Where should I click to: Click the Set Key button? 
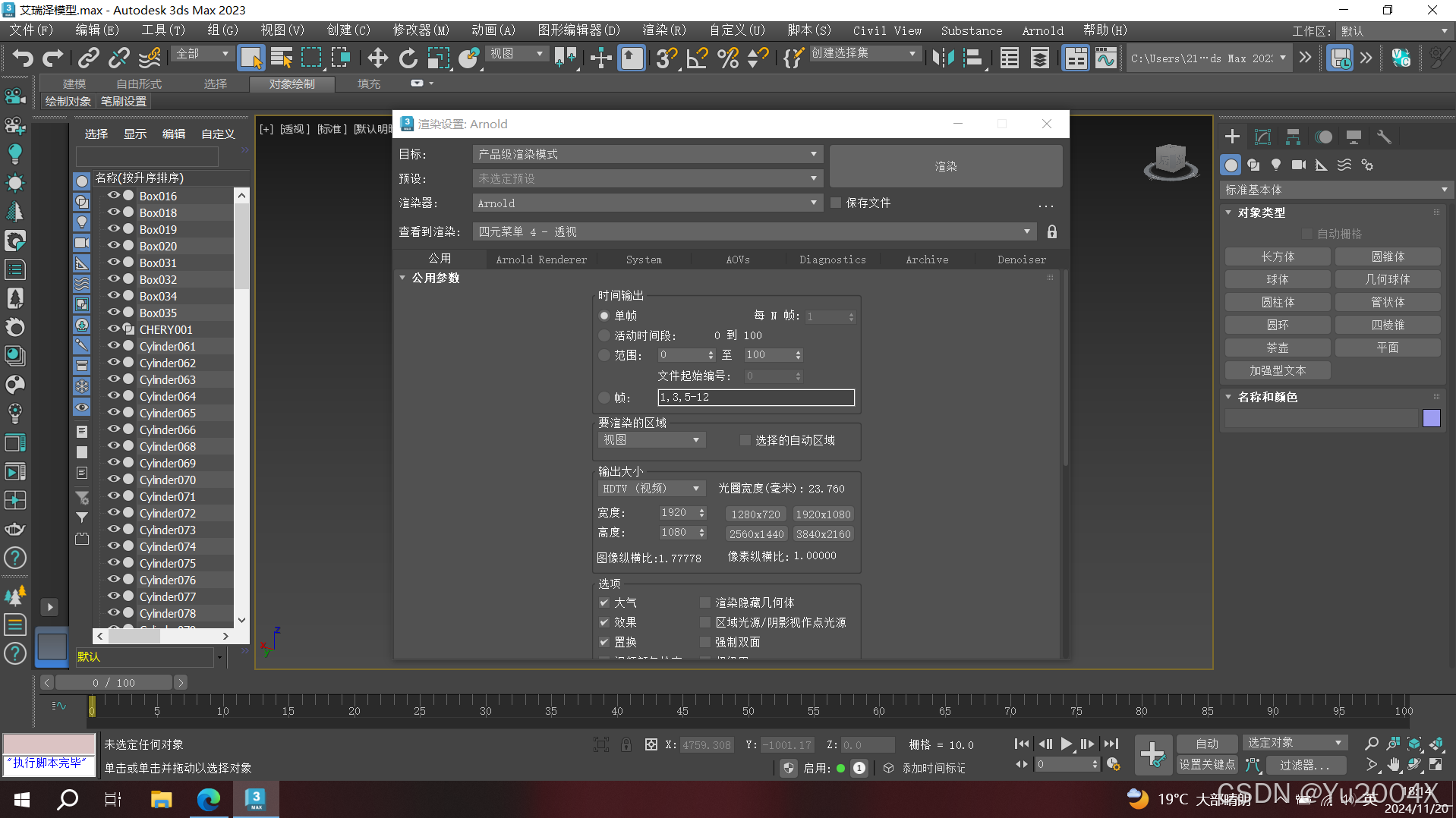coord(1207,765)
